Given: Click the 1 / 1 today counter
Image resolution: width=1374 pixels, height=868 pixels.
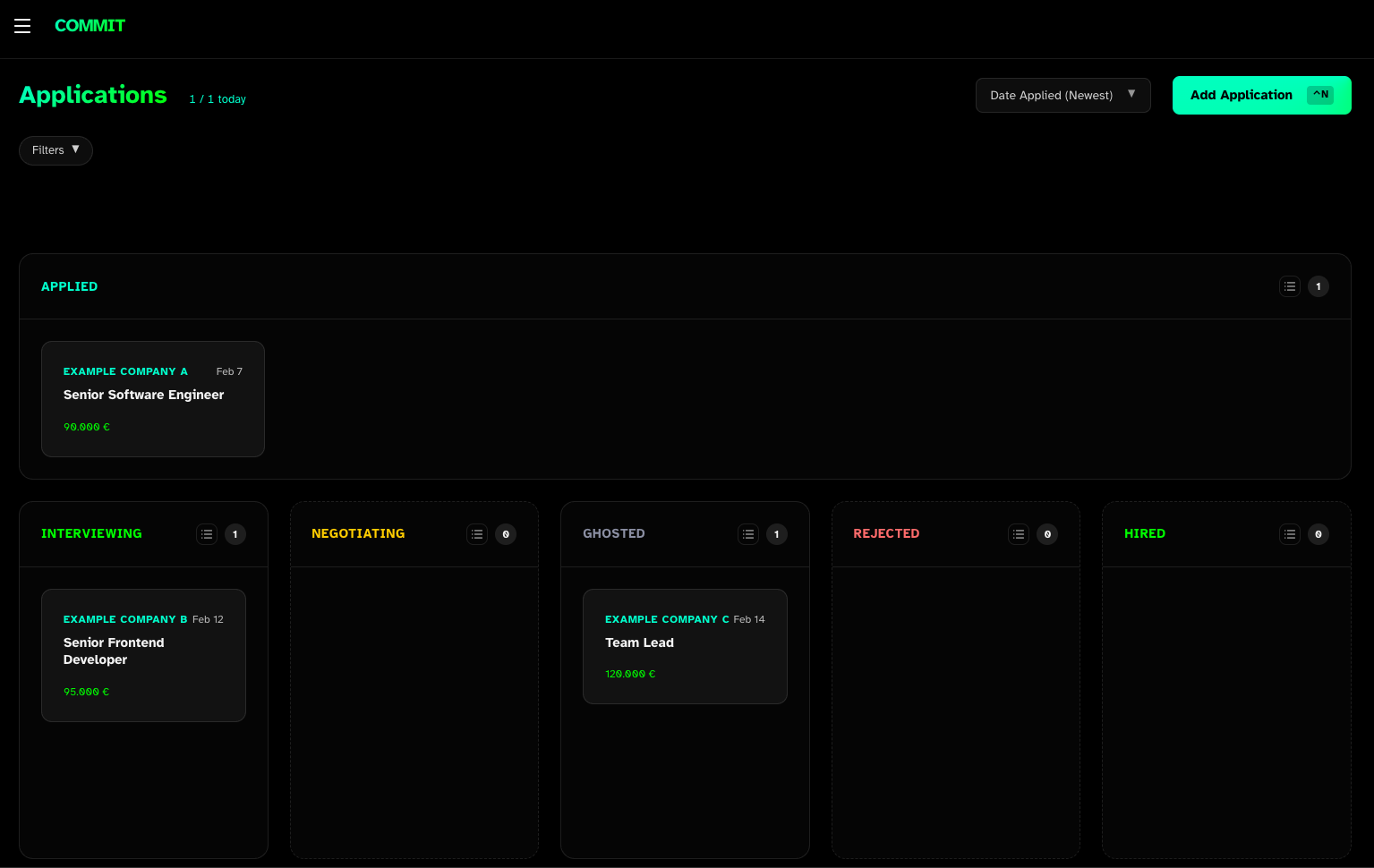Looking at the screenshot, I should (218, 99).
